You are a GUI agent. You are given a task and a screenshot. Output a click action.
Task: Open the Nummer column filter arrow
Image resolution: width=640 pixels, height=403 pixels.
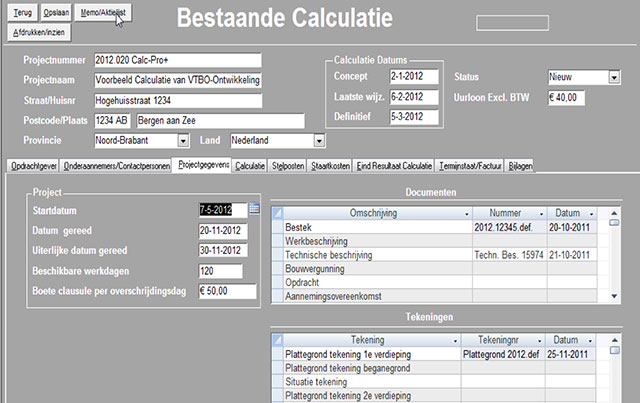point(541,214)
